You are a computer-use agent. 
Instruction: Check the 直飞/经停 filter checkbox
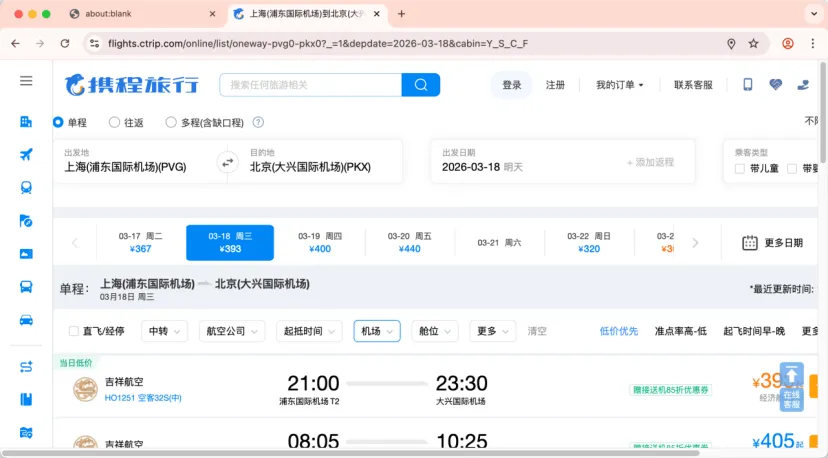74,331
